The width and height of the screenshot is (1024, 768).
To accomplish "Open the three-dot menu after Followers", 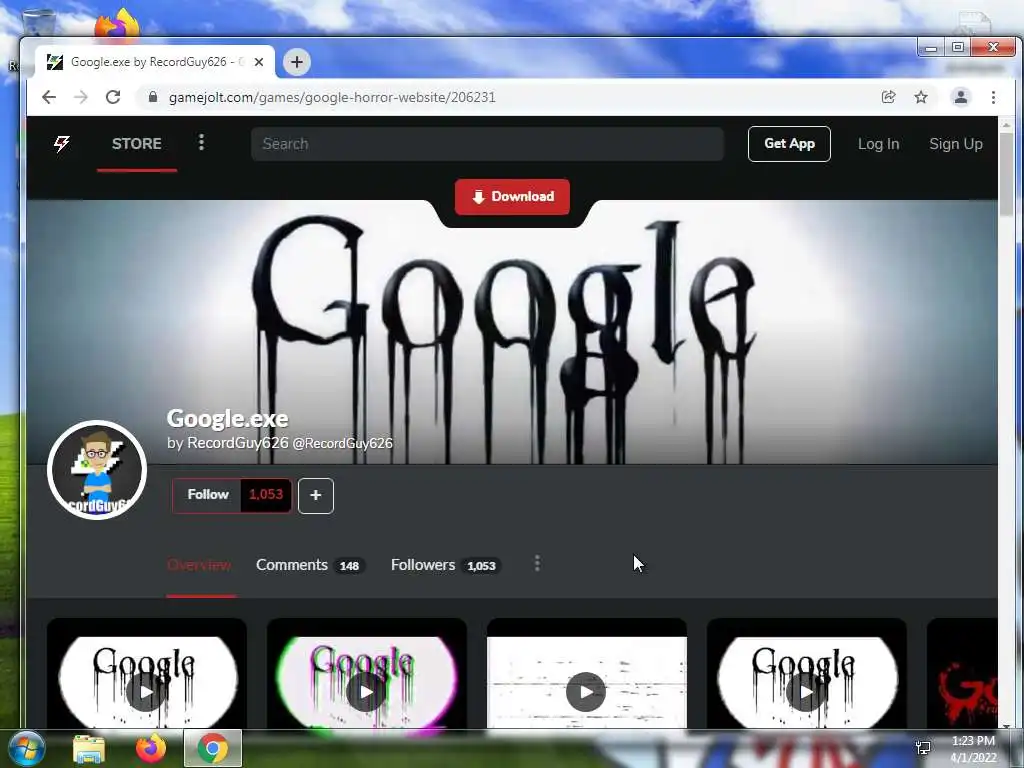I will coord(537,564).
